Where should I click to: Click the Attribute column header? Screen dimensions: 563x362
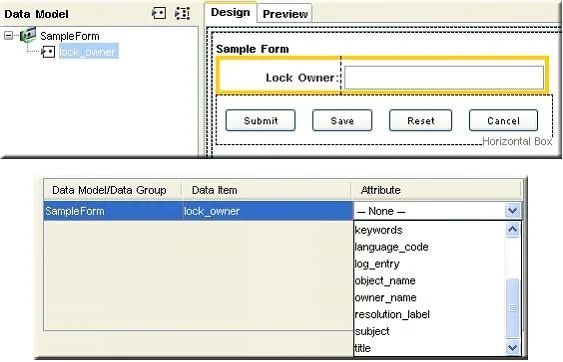click(436, 190)
